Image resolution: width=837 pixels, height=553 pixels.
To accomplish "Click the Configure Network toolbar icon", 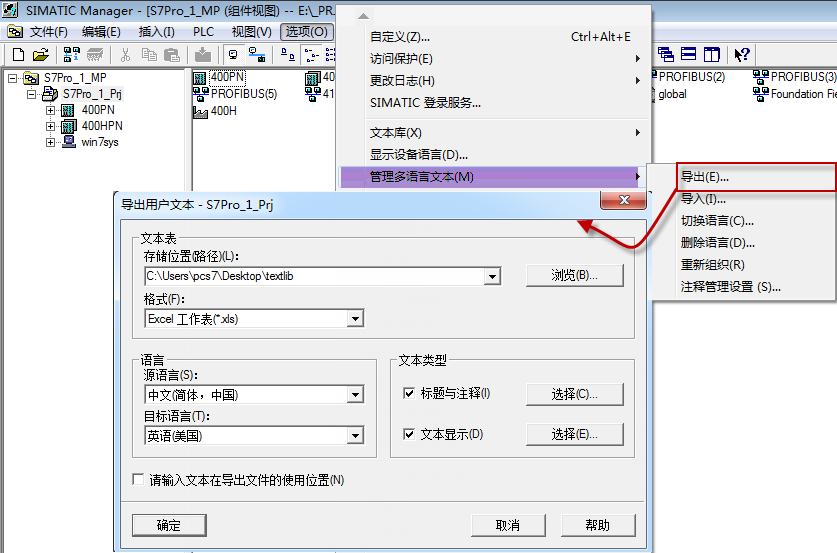I will click(x=257, y=54).
